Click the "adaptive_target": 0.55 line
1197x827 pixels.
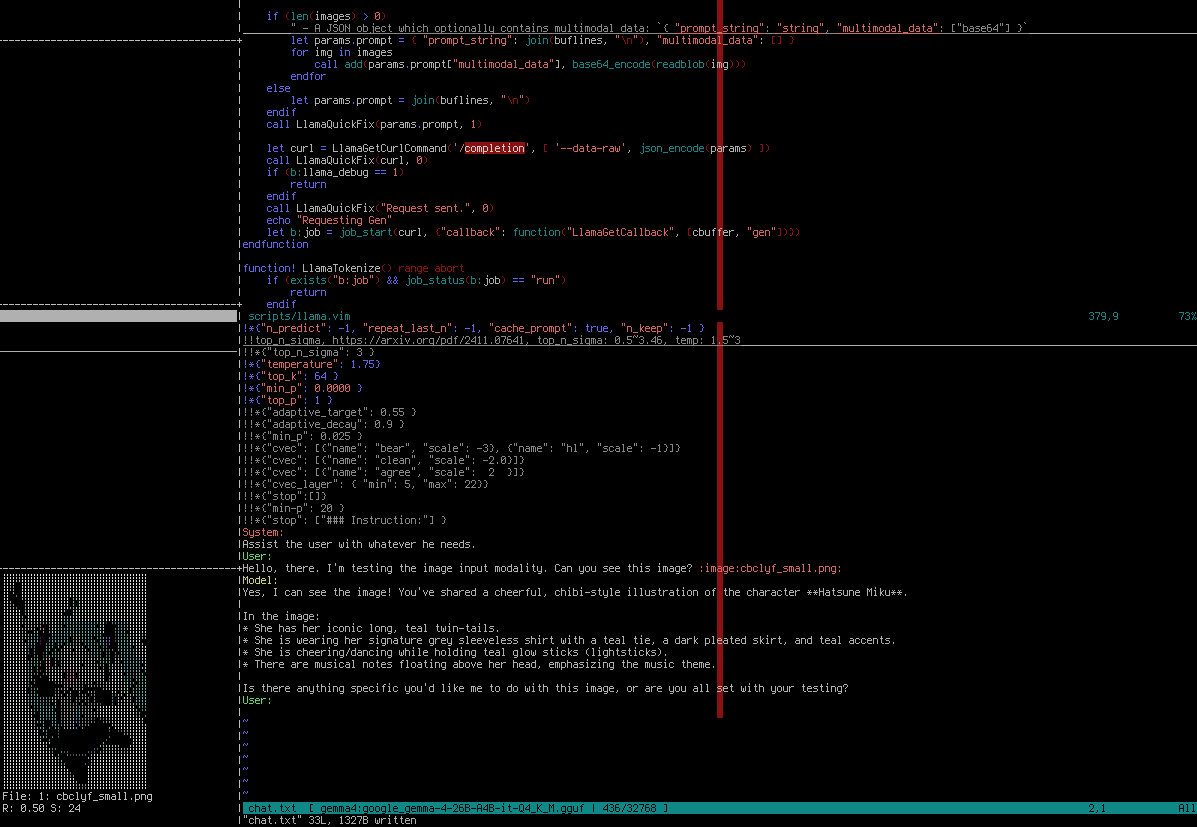pos(327,412)
